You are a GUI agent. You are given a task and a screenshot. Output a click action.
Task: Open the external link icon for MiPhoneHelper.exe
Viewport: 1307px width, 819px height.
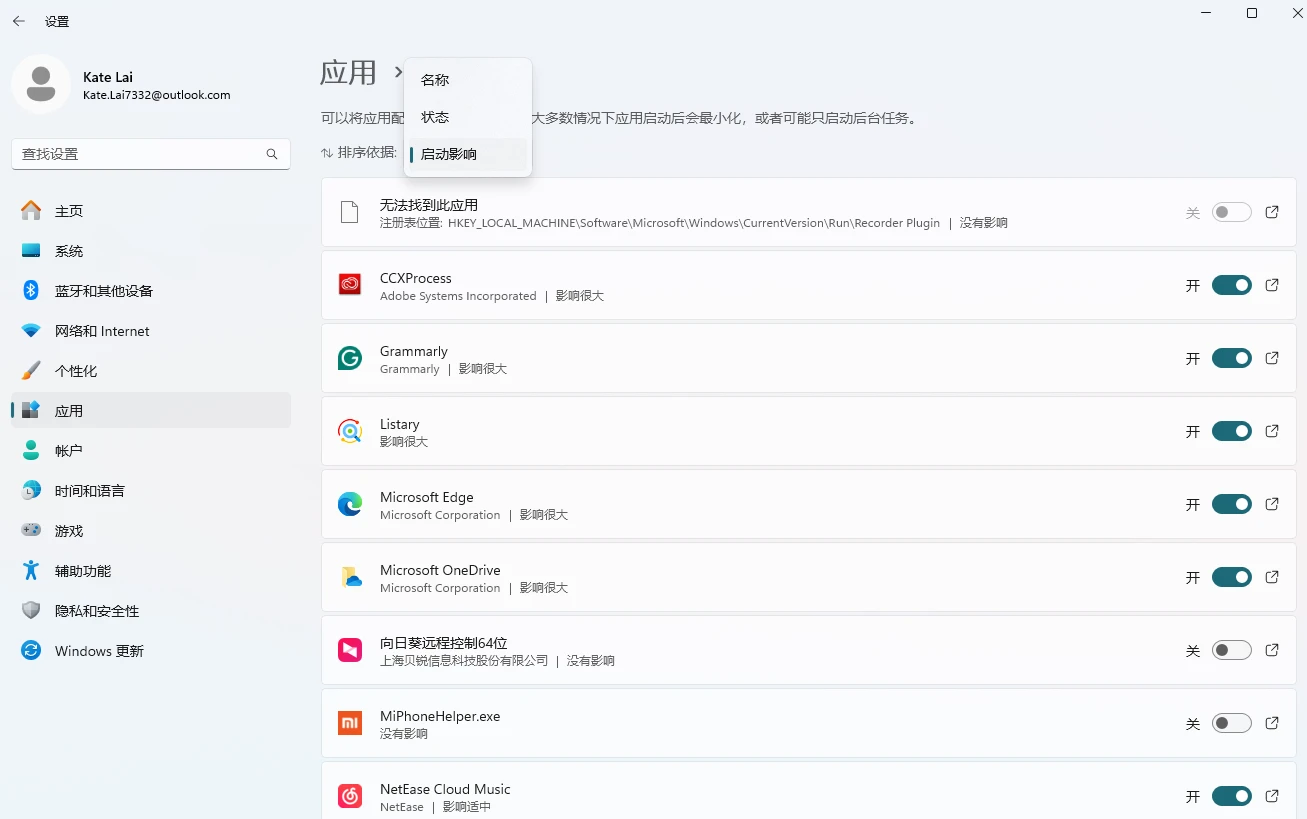[x=1272, y=723]
